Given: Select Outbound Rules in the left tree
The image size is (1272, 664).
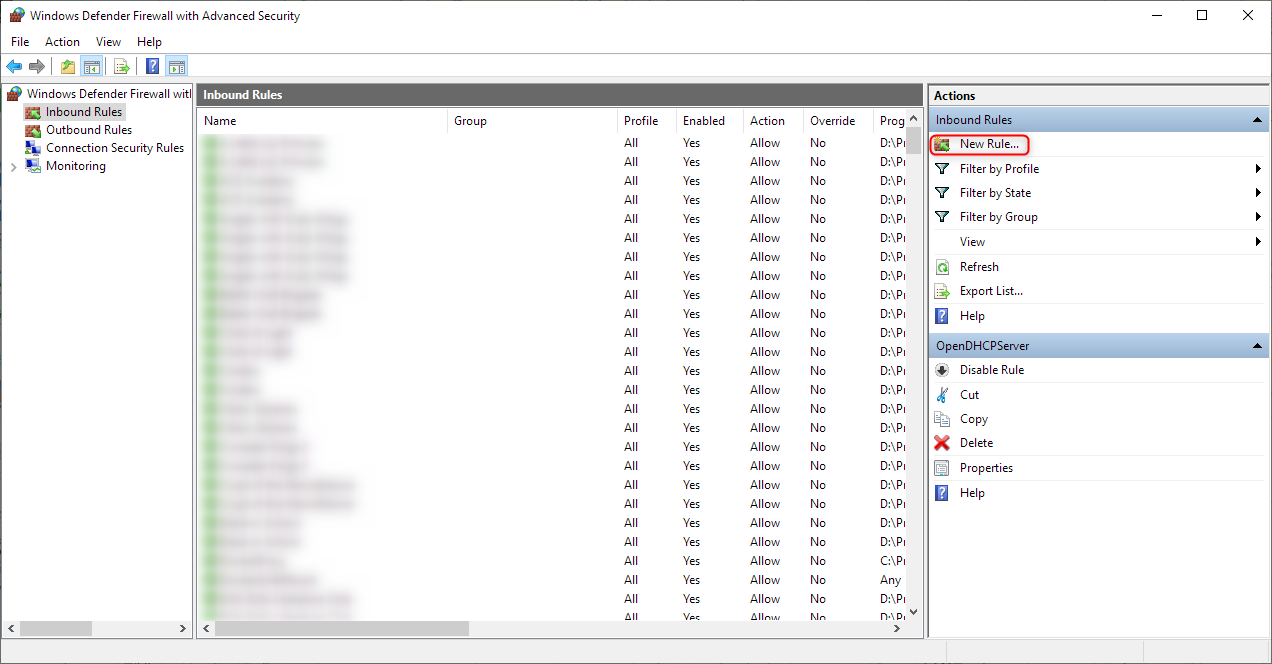Looking at the screenshot, I should pyautogui.click(x=88, y=129).
